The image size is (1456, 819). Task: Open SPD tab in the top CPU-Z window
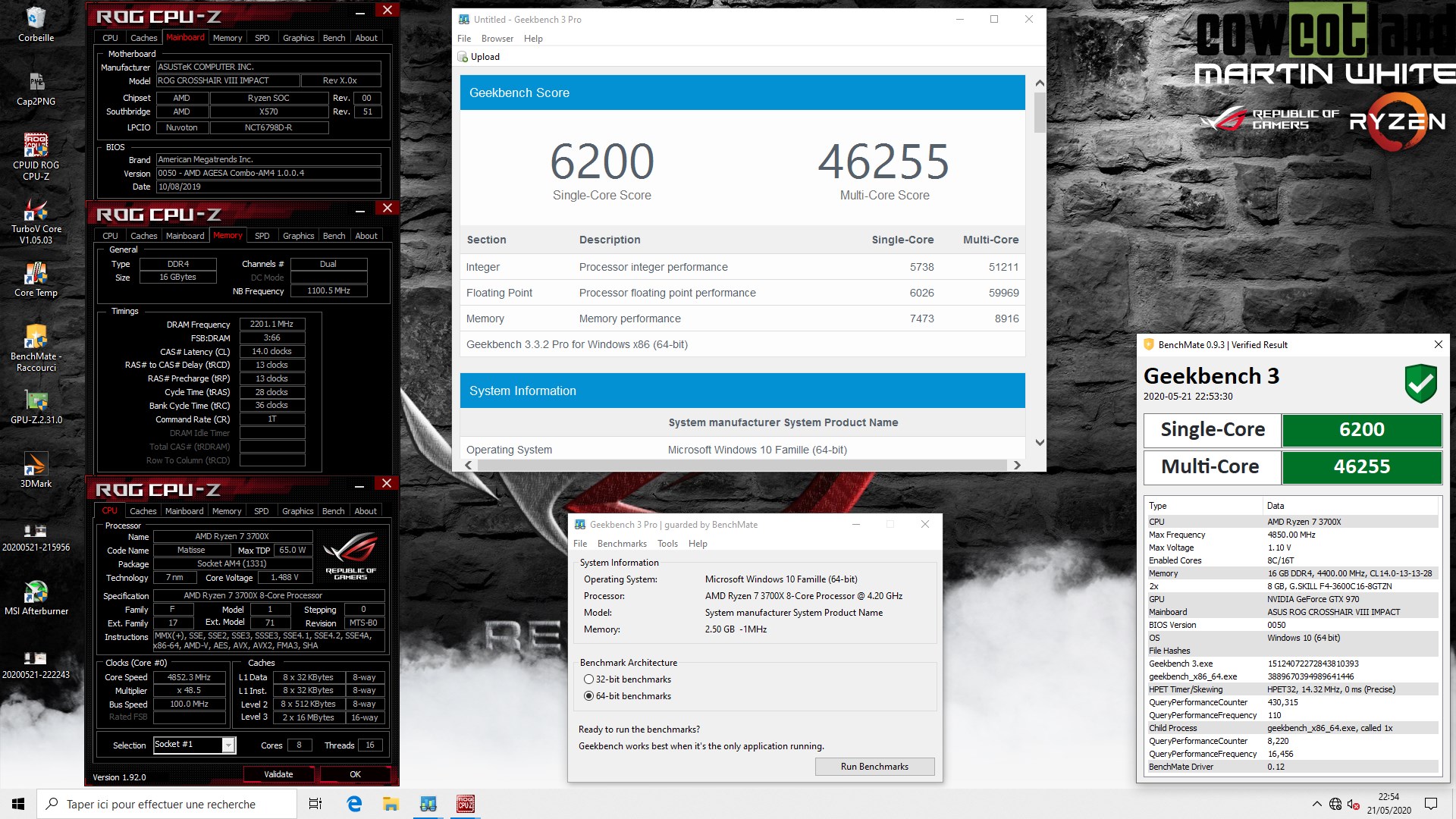point(262,38)
